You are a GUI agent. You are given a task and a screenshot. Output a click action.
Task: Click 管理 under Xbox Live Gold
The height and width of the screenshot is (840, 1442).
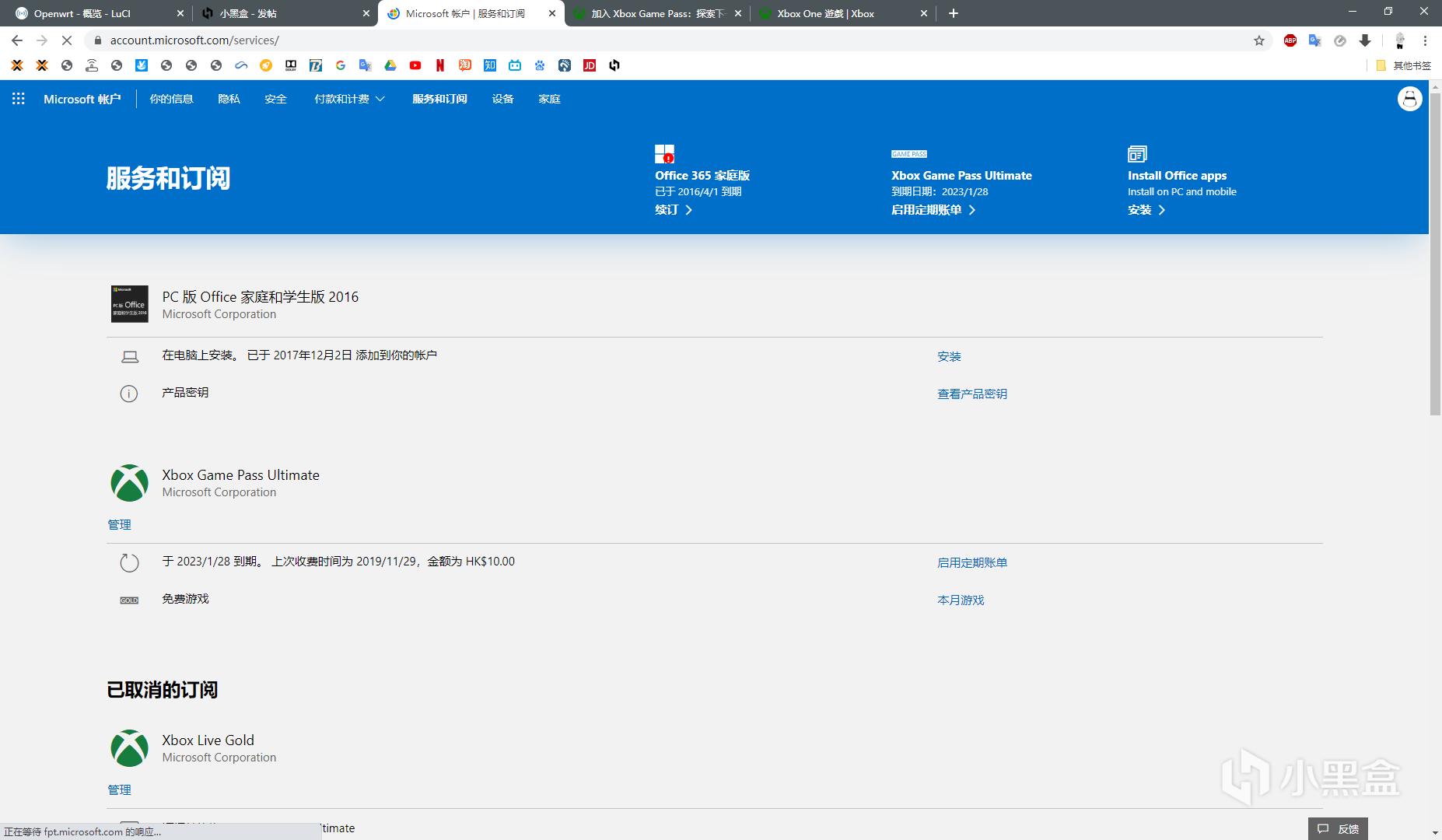(x=119, y=789)
